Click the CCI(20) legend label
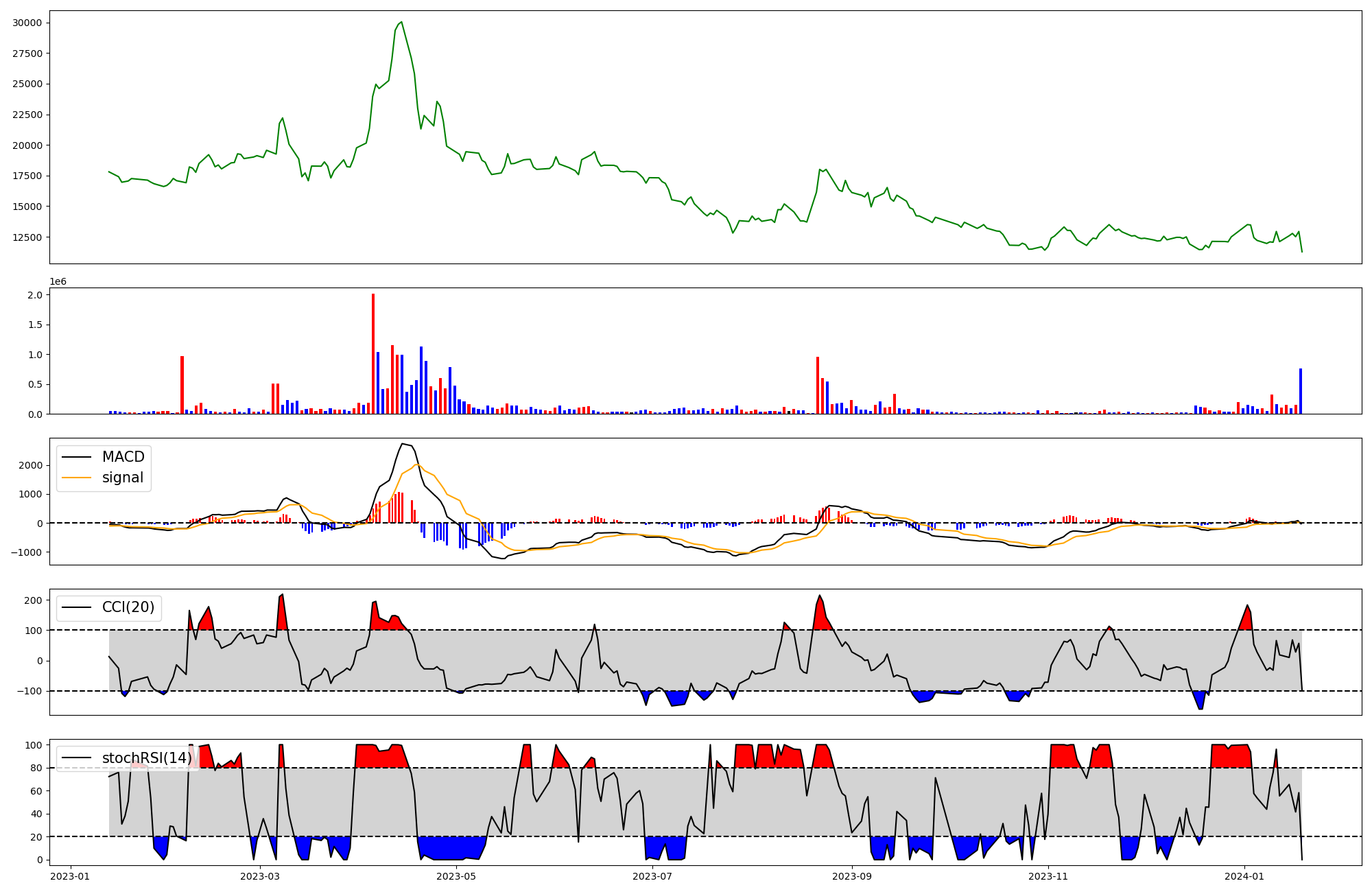Screen dimensions: 1372x892 point(128,607)
